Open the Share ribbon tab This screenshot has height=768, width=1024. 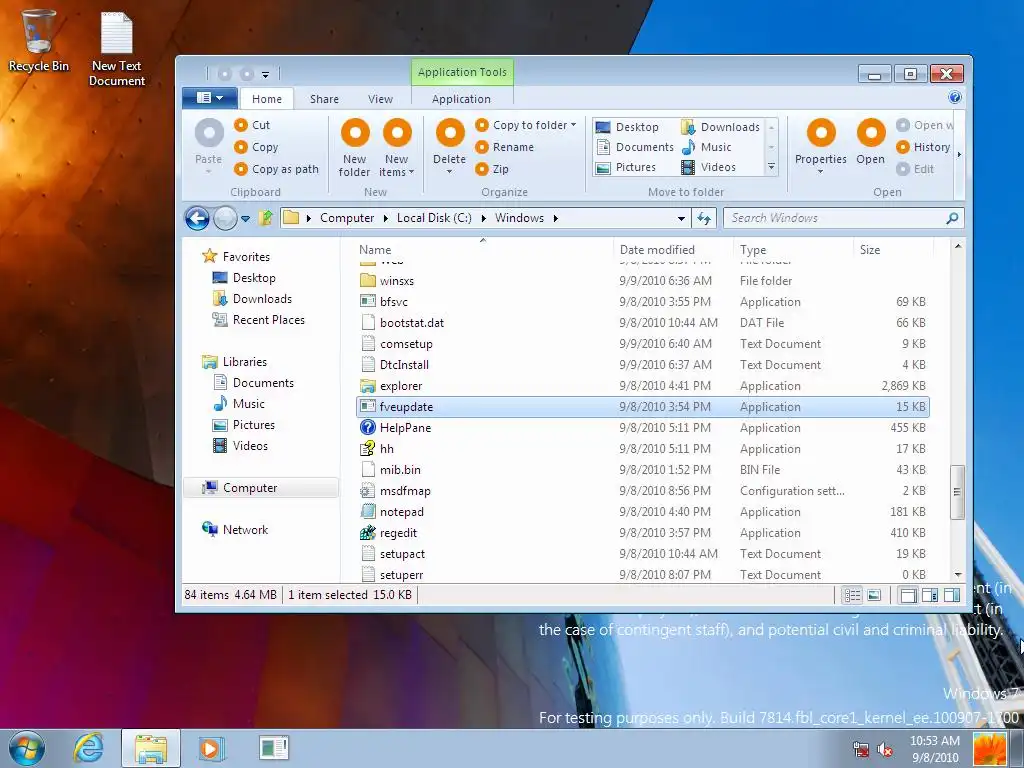[325, 99]
